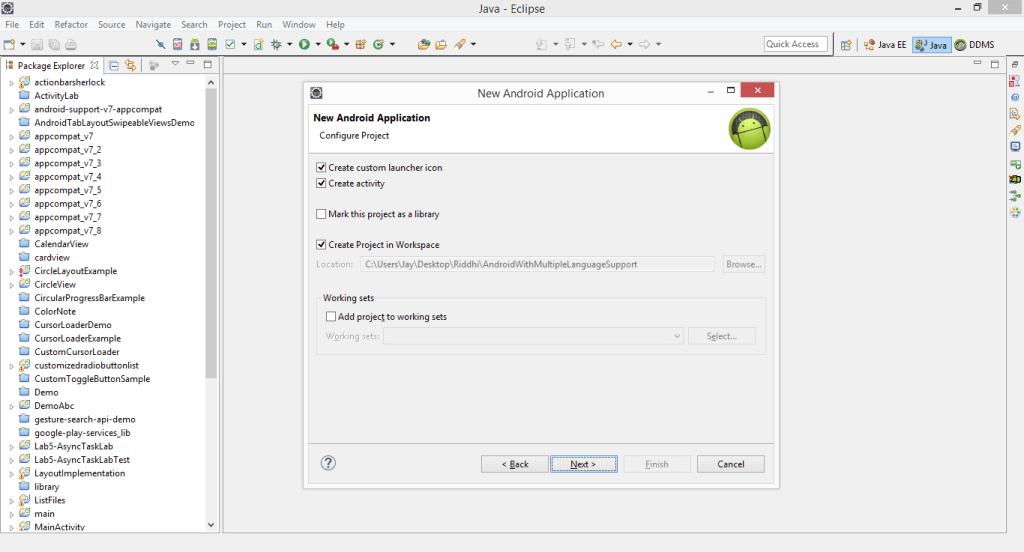Toggle Create Project in Workspace checkbox

click(321, 244)
